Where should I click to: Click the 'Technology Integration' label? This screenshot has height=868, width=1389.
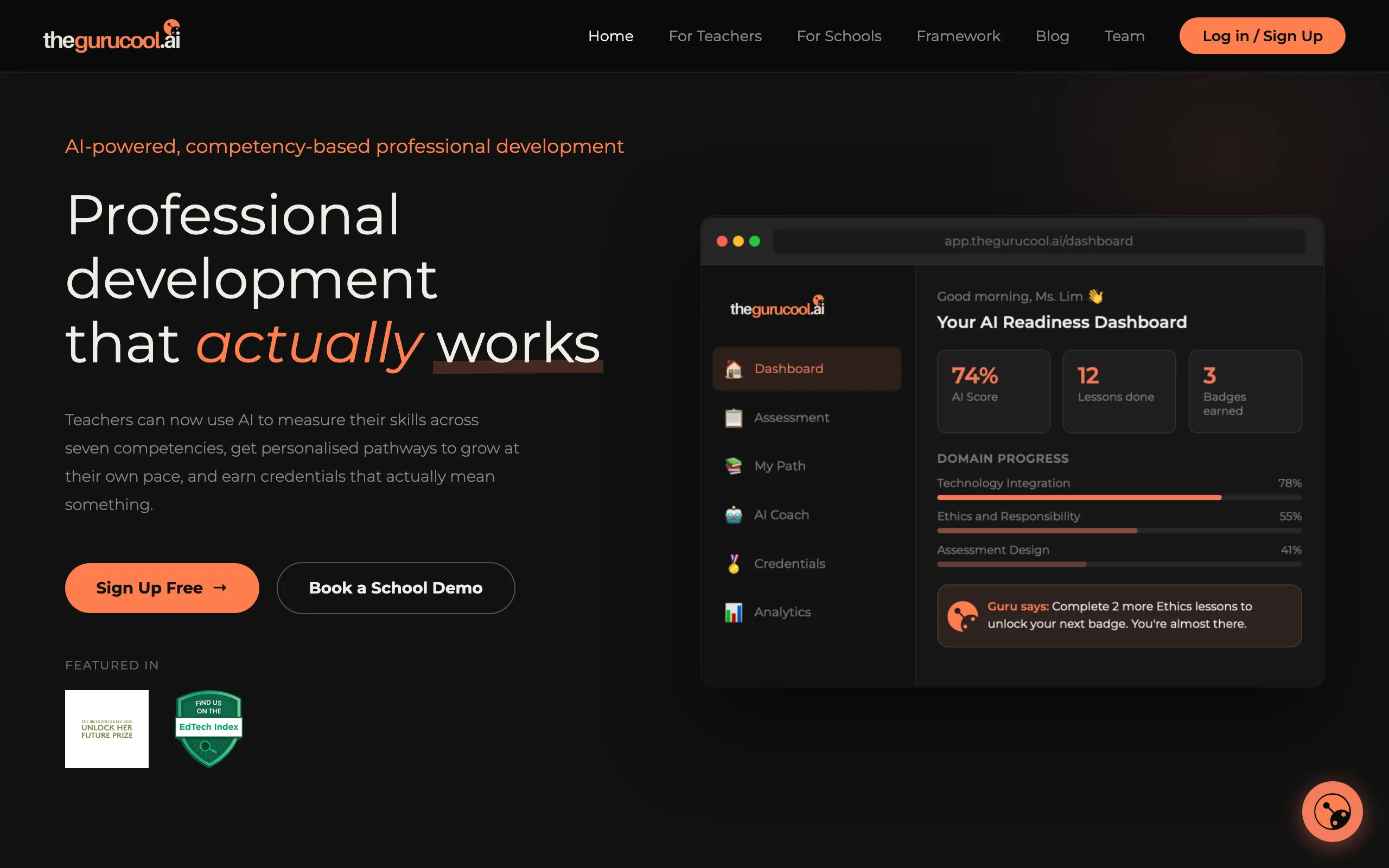tap(1003, 483)
